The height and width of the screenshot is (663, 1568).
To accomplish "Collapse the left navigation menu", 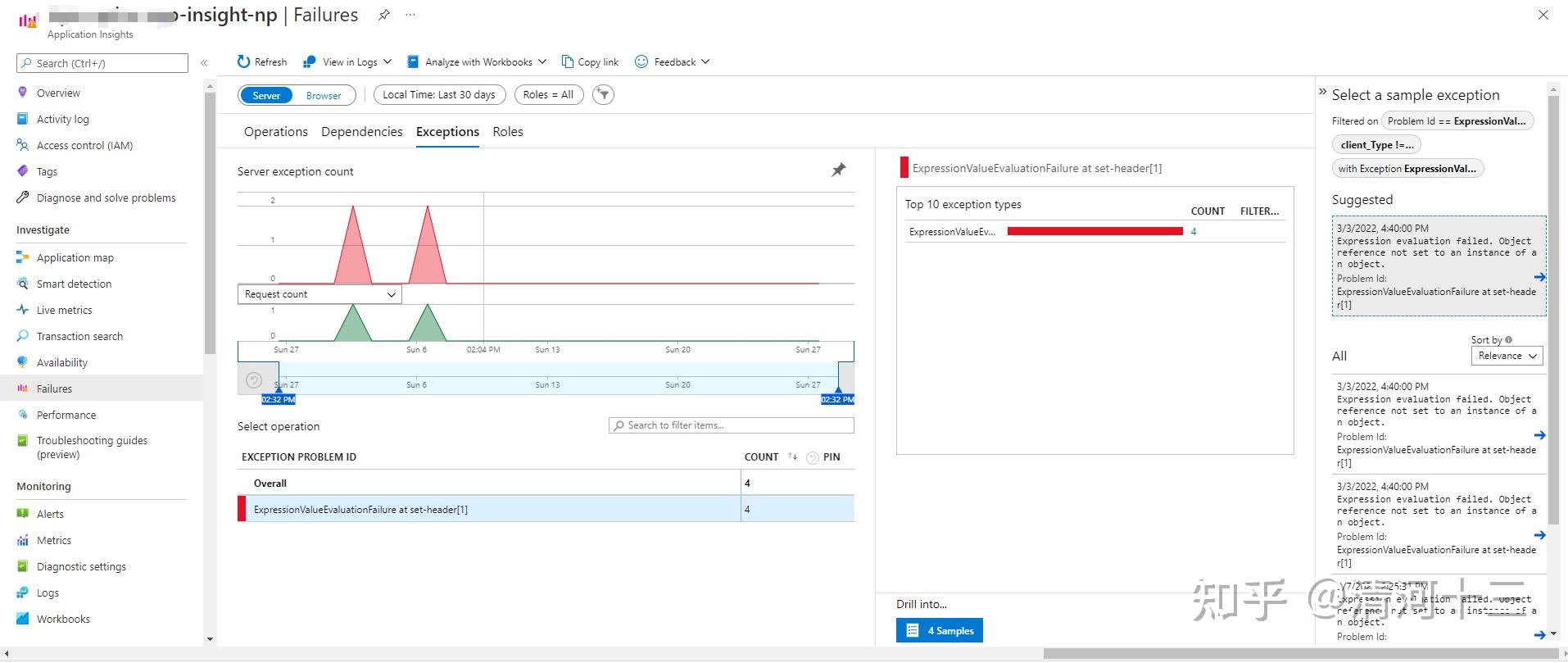I will pyautogui.click(x=204, y=63).
